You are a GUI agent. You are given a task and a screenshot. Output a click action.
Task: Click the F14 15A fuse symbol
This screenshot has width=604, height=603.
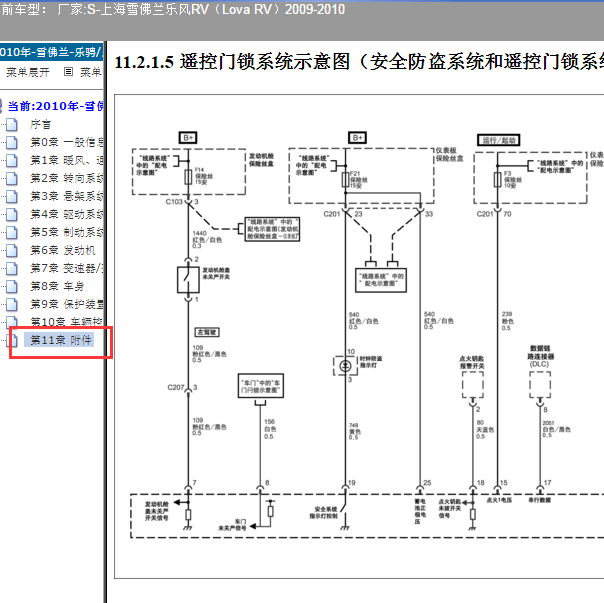188,177
